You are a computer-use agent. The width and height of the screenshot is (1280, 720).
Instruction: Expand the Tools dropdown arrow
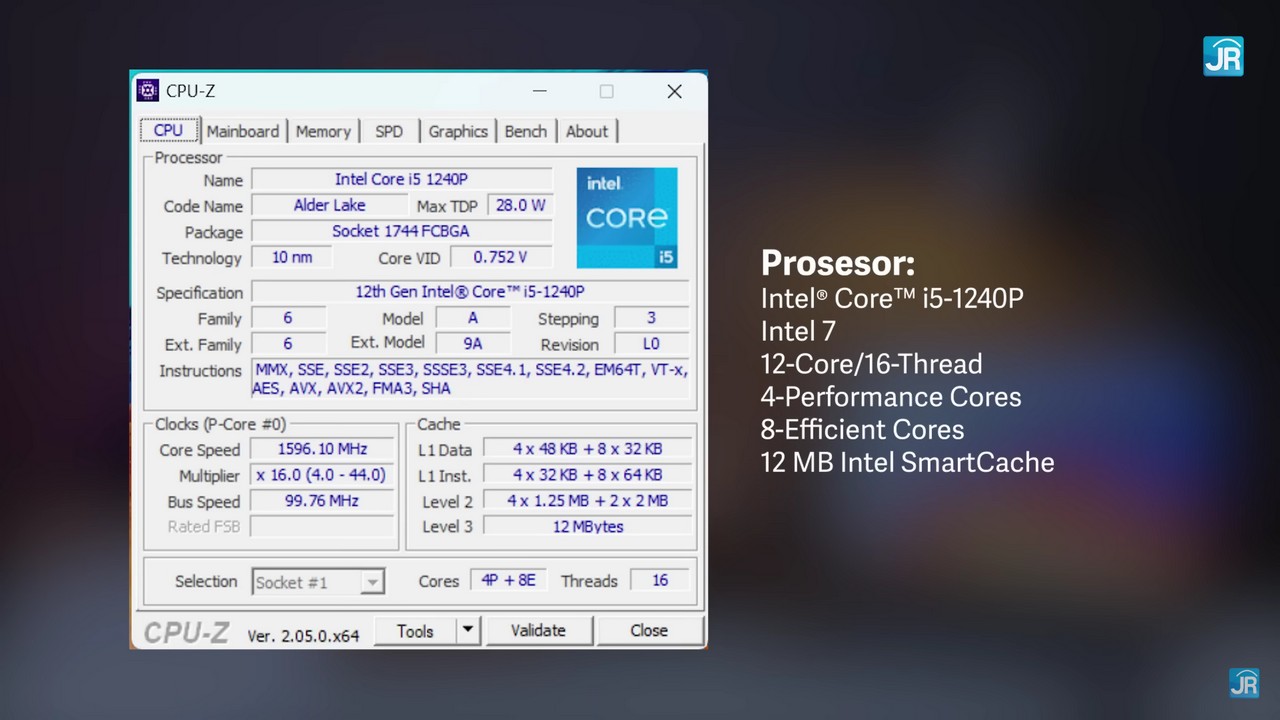coord(468,631)
